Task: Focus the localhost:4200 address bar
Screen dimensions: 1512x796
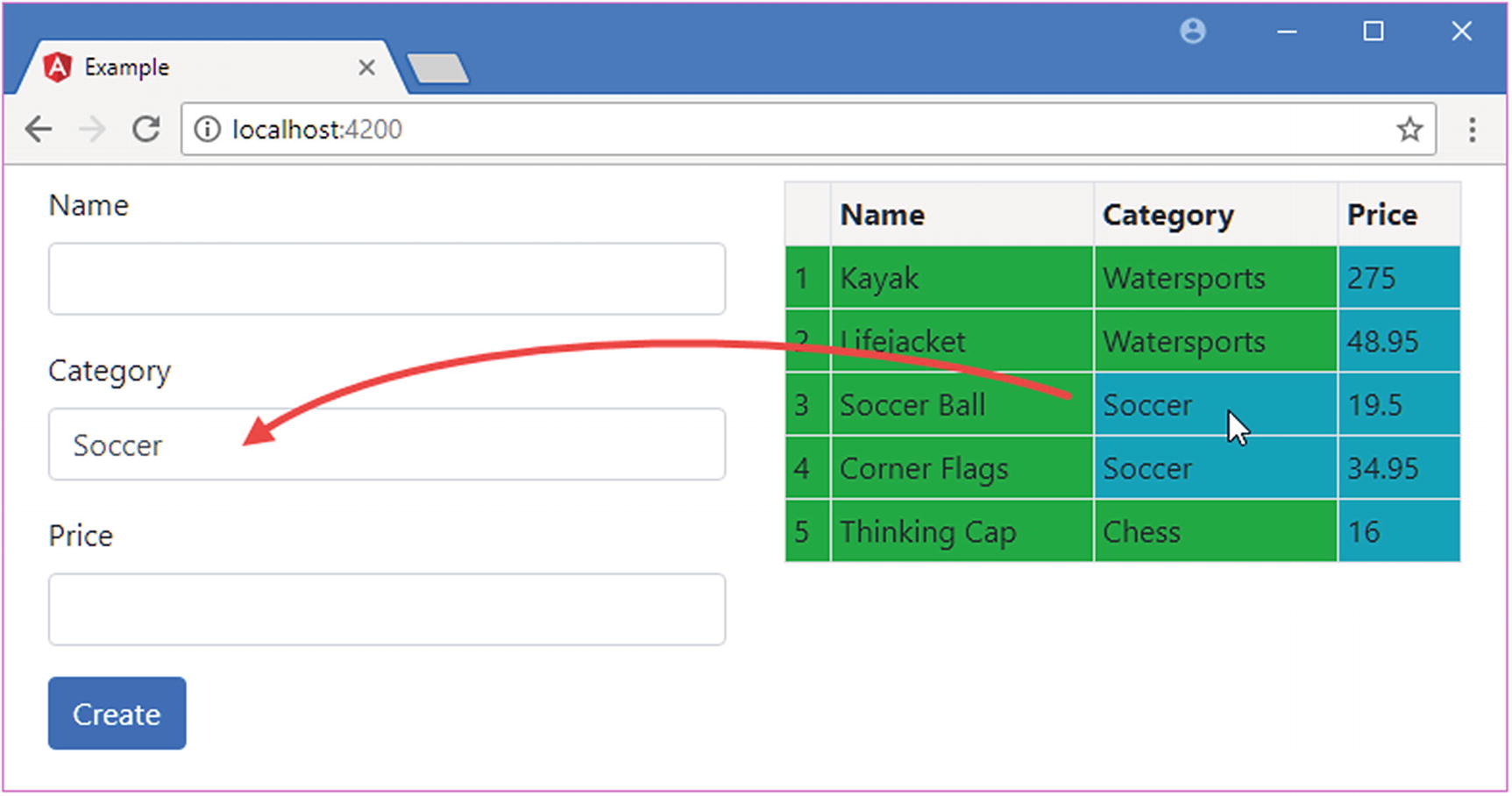Action: (x=808, y=130)
